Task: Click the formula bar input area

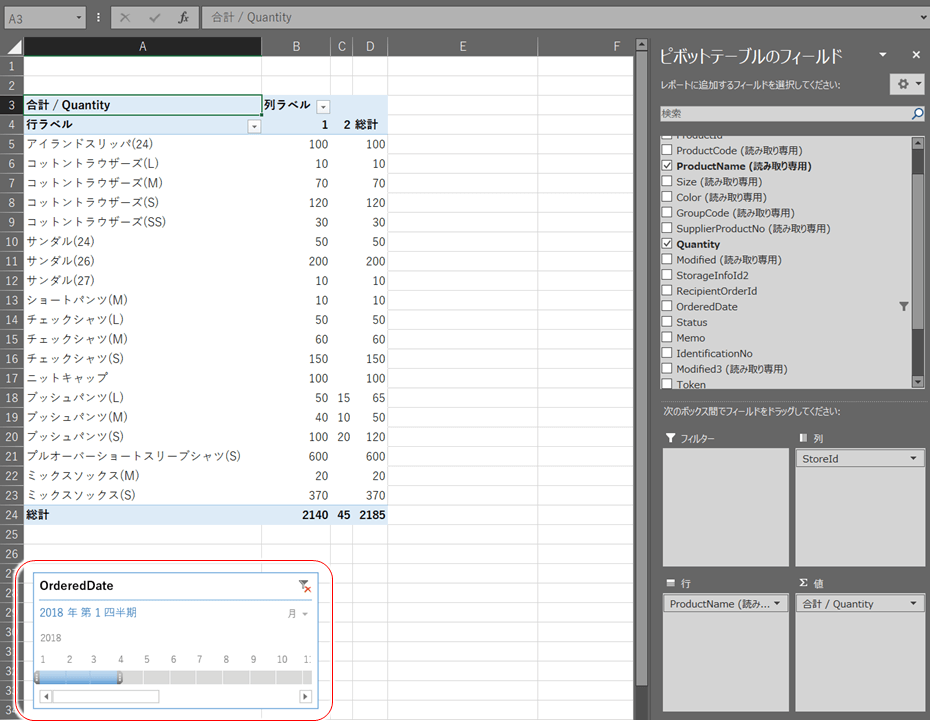Action: click(x=558, y=18)
